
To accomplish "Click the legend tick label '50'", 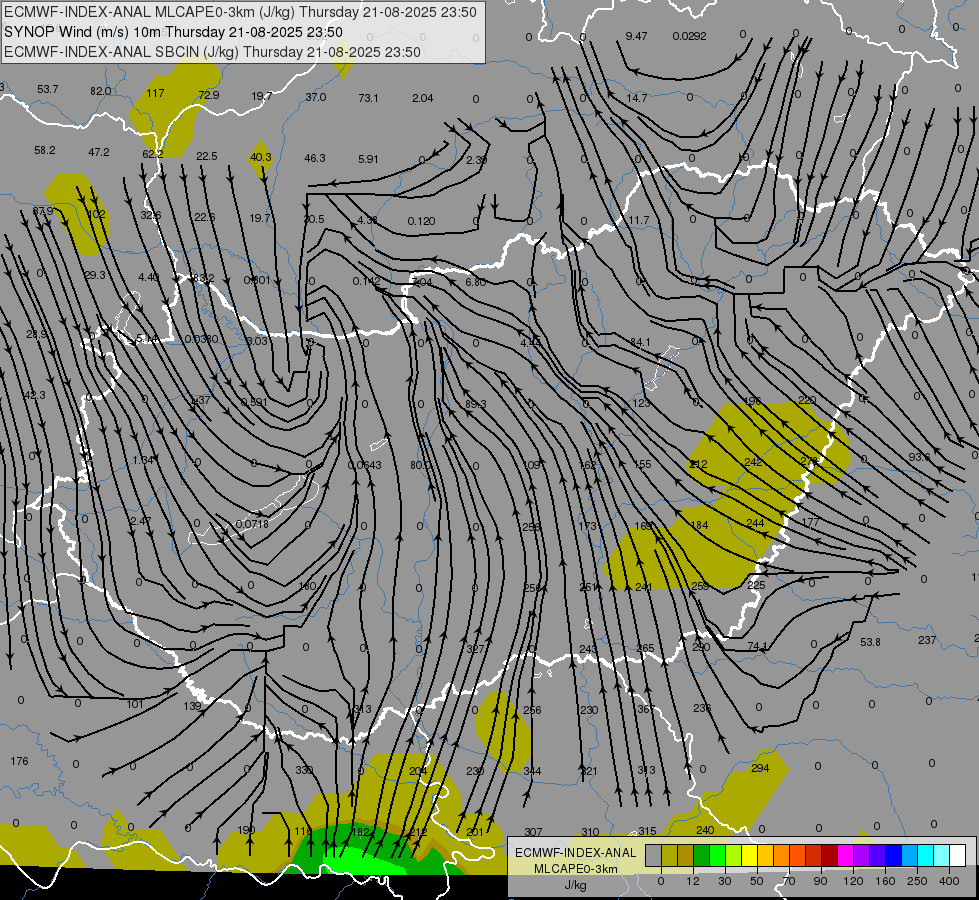I will [756, 881].
